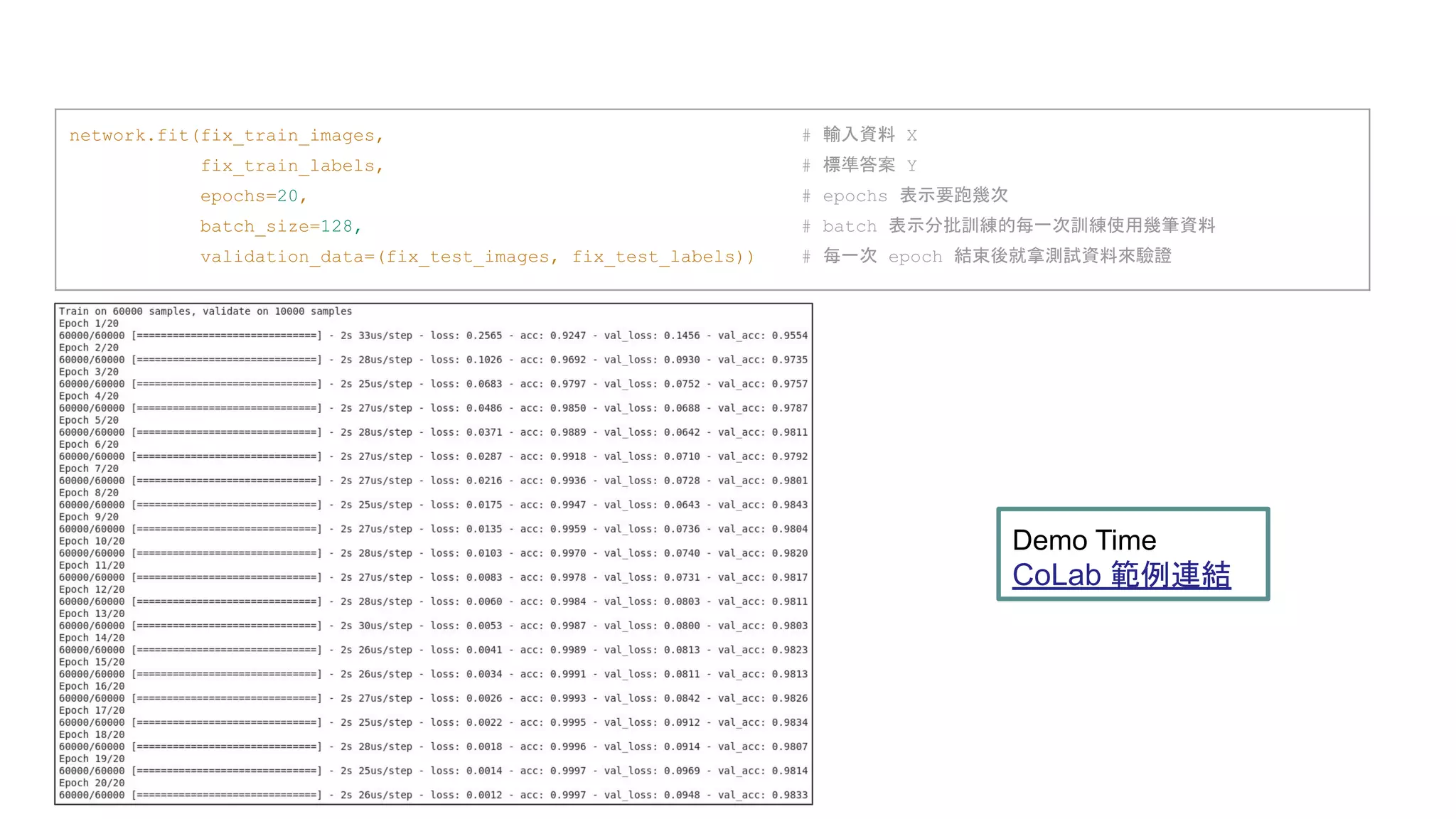Click 'Epoch 15/20' label
This screenshot has width=1456, height=819.
click(92, 662)
